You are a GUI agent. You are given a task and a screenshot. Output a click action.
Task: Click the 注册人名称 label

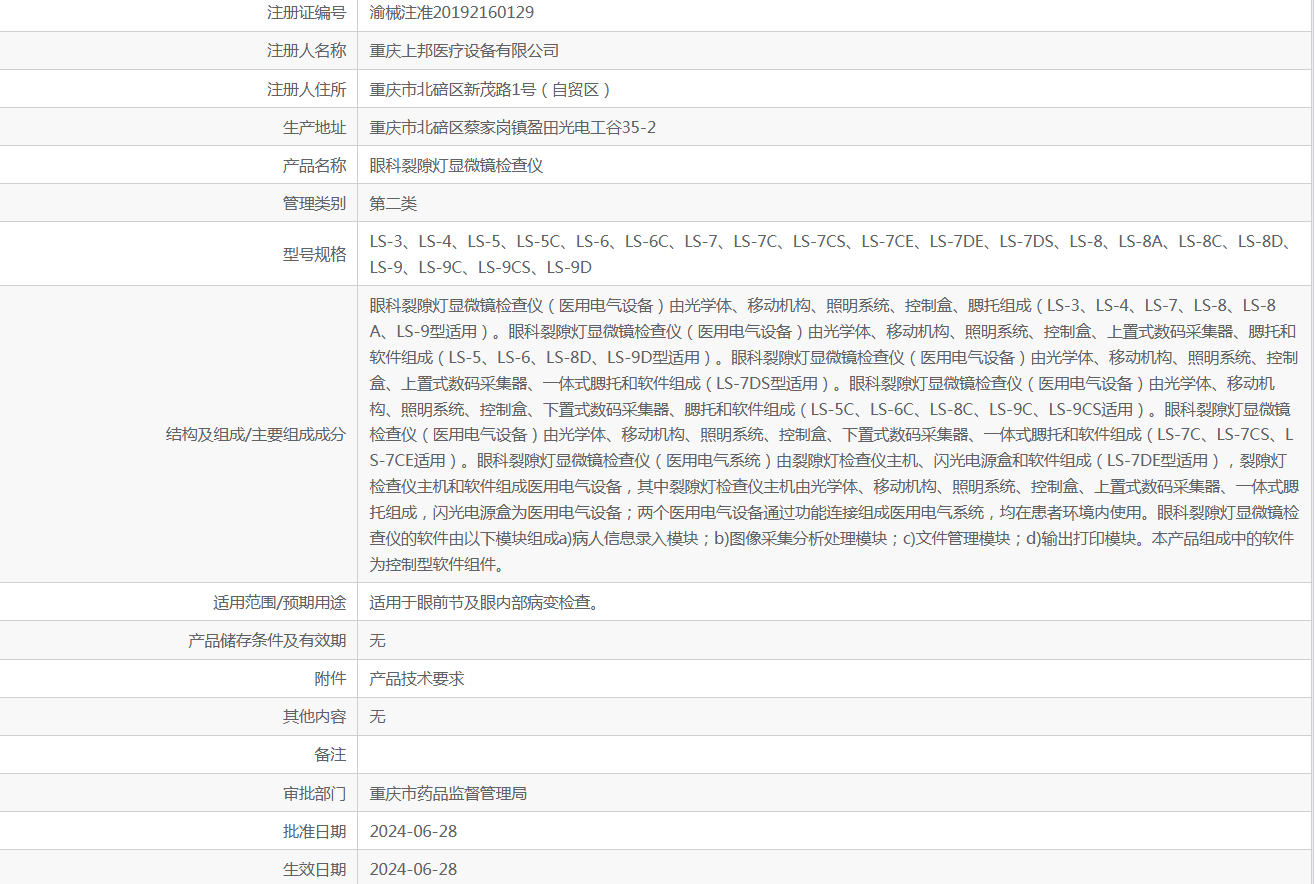[x=307, y=50]
